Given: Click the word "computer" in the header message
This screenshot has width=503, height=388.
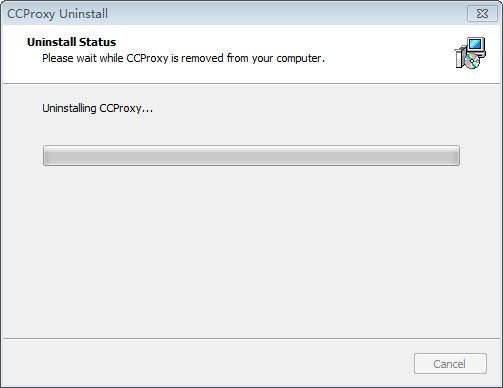Looking at the screenshot, I should [299, 59].
